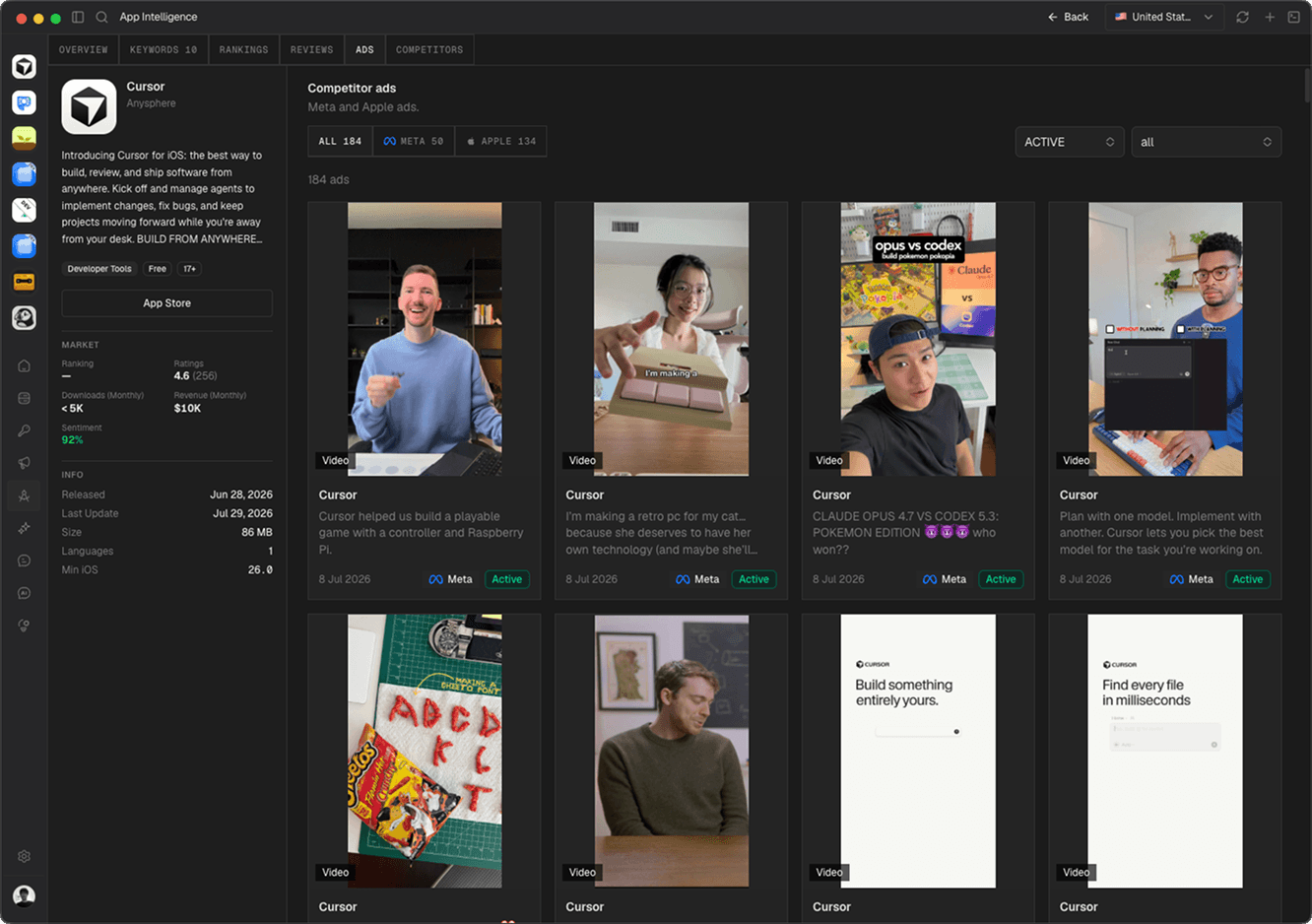1312x924 pixels.
Task: Filter ads by APPLE 134
Action: (x=500, y=141)
